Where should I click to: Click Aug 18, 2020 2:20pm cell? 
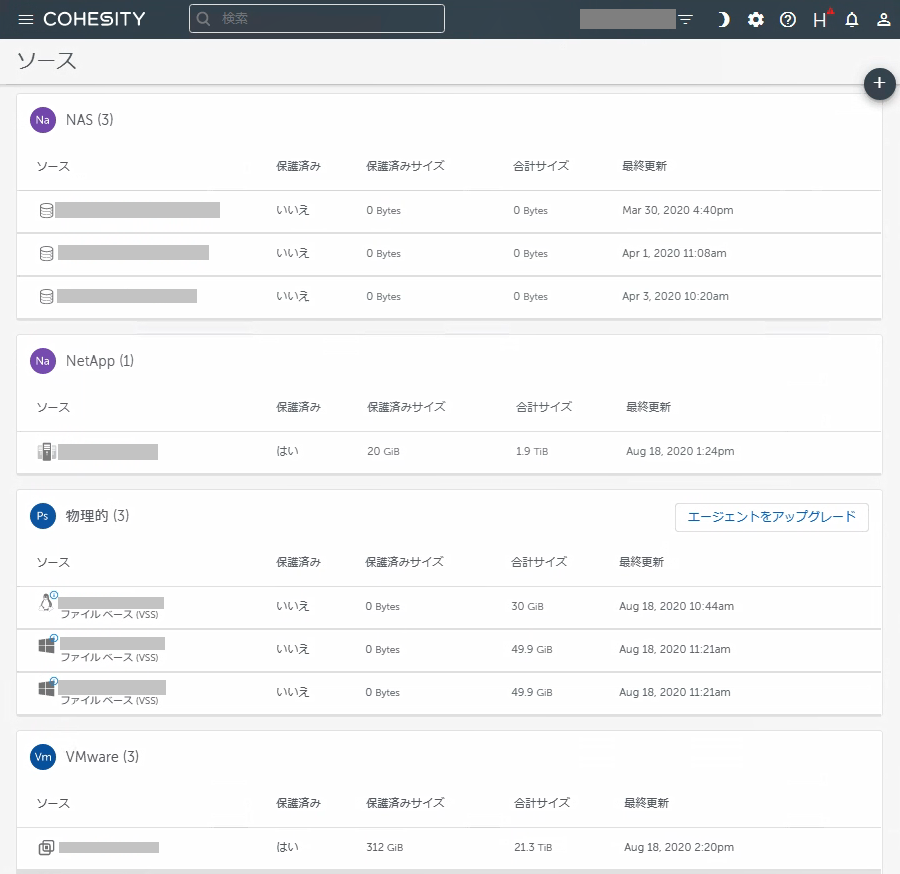tap(679, 848)
